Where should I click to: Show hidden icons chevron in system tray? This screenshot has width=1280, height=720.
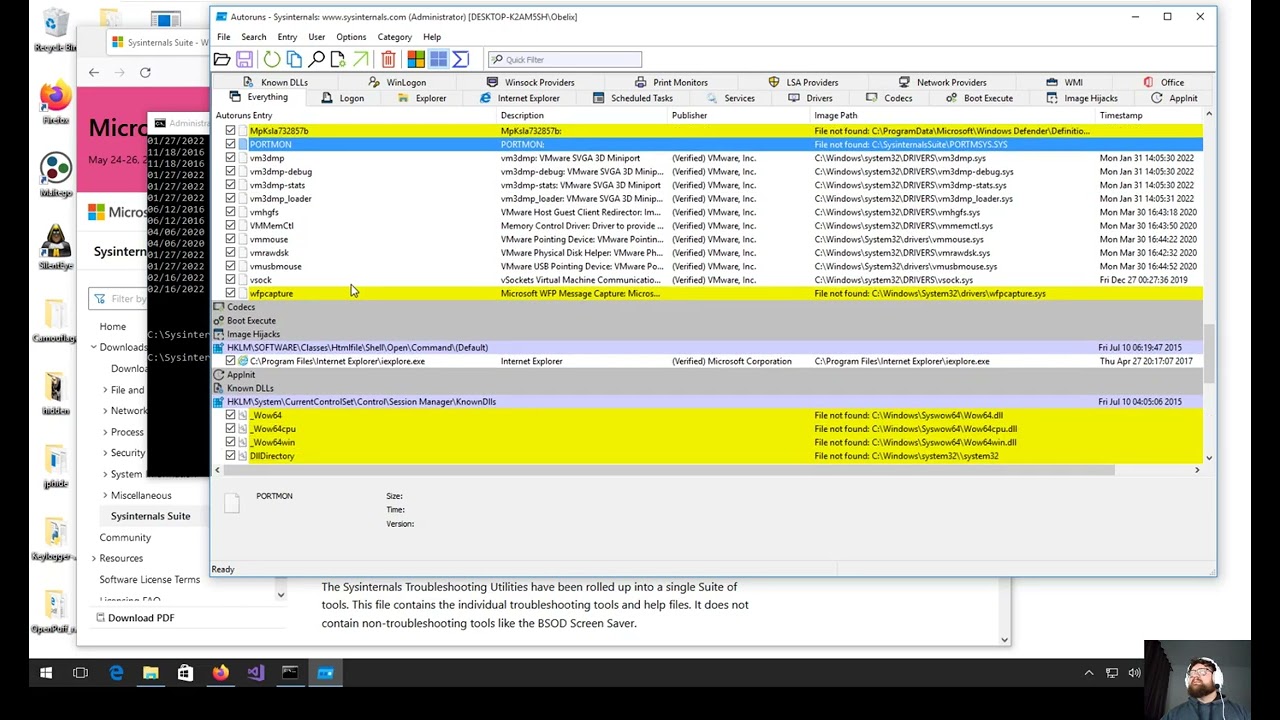pyautogui.click(x=1089, y=673)
